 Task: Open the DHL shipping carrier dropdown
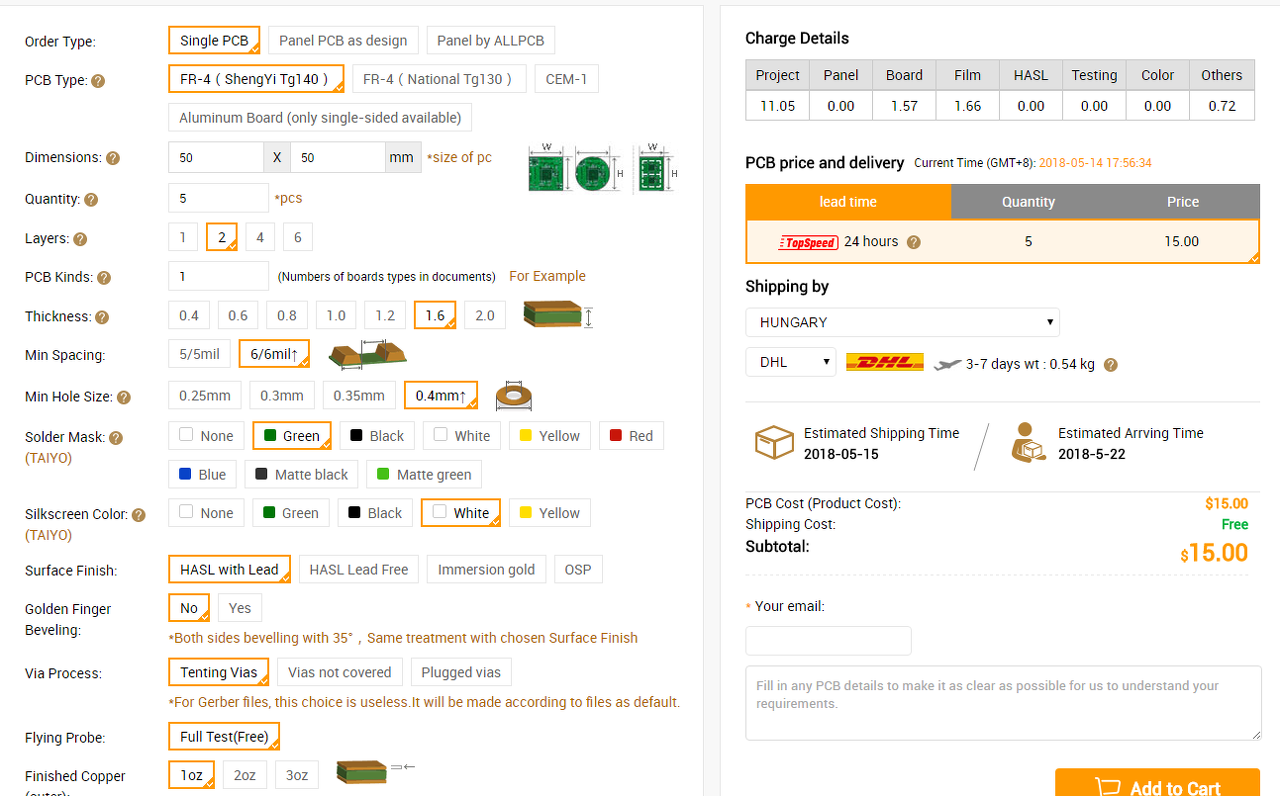click(x=790, y=362)
